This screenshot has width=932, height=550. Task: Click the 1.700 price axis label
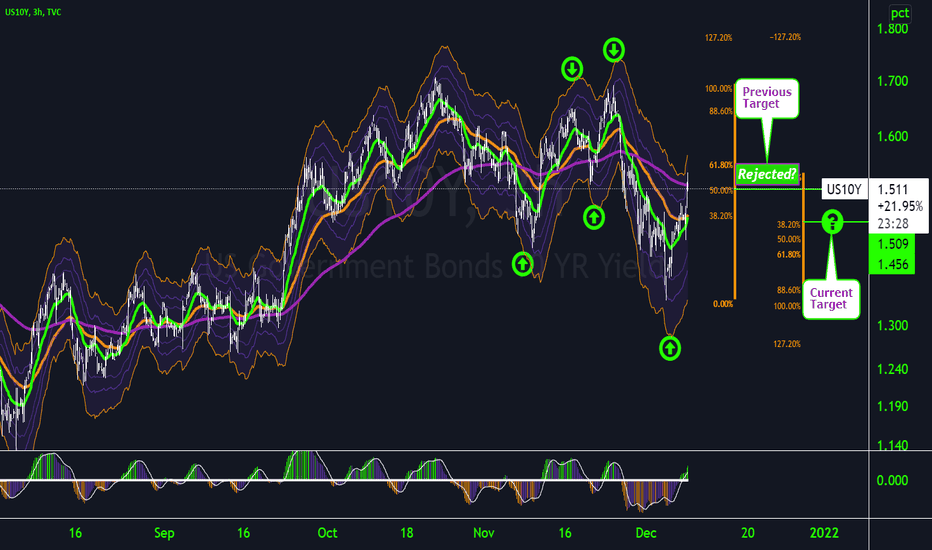893,81
